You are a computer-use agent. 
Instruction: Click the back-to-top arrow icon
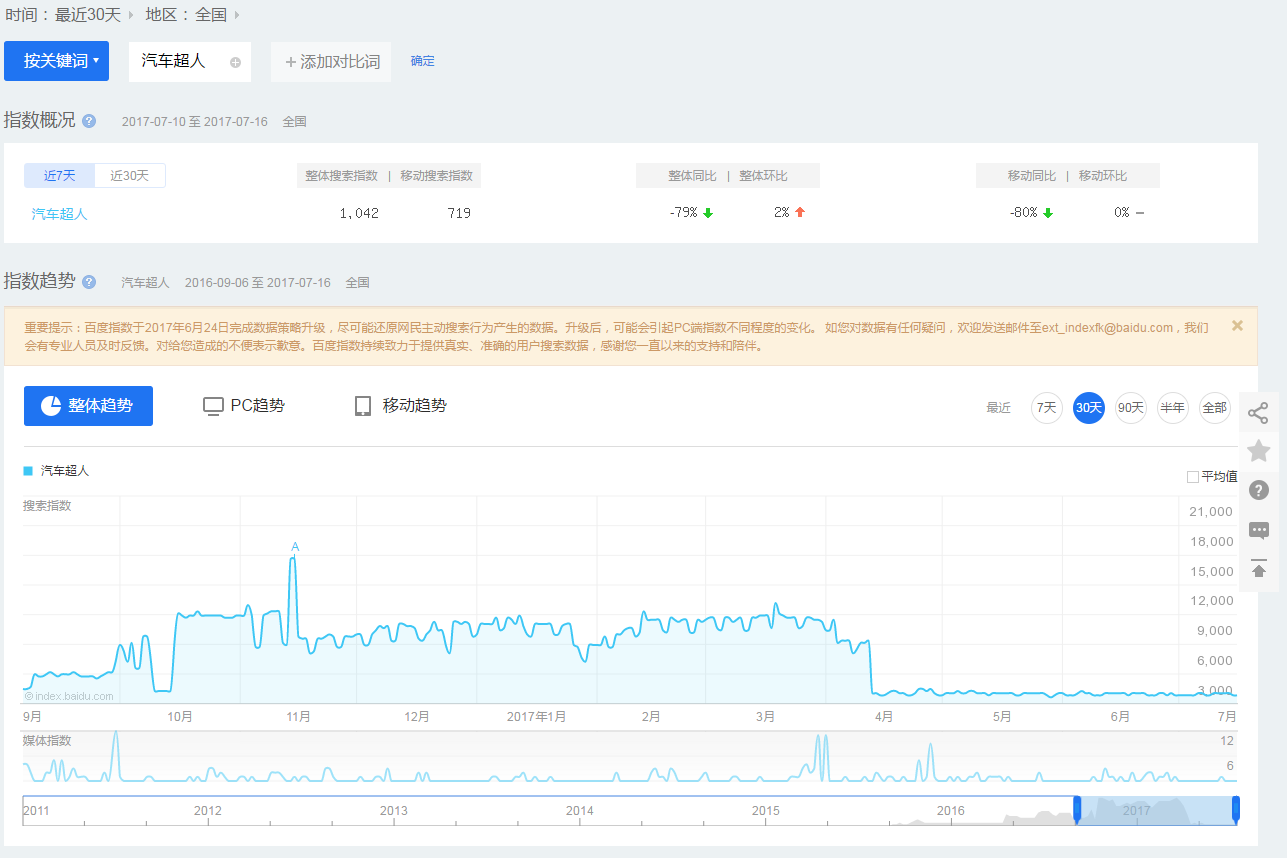click(x=1258, y=570)
